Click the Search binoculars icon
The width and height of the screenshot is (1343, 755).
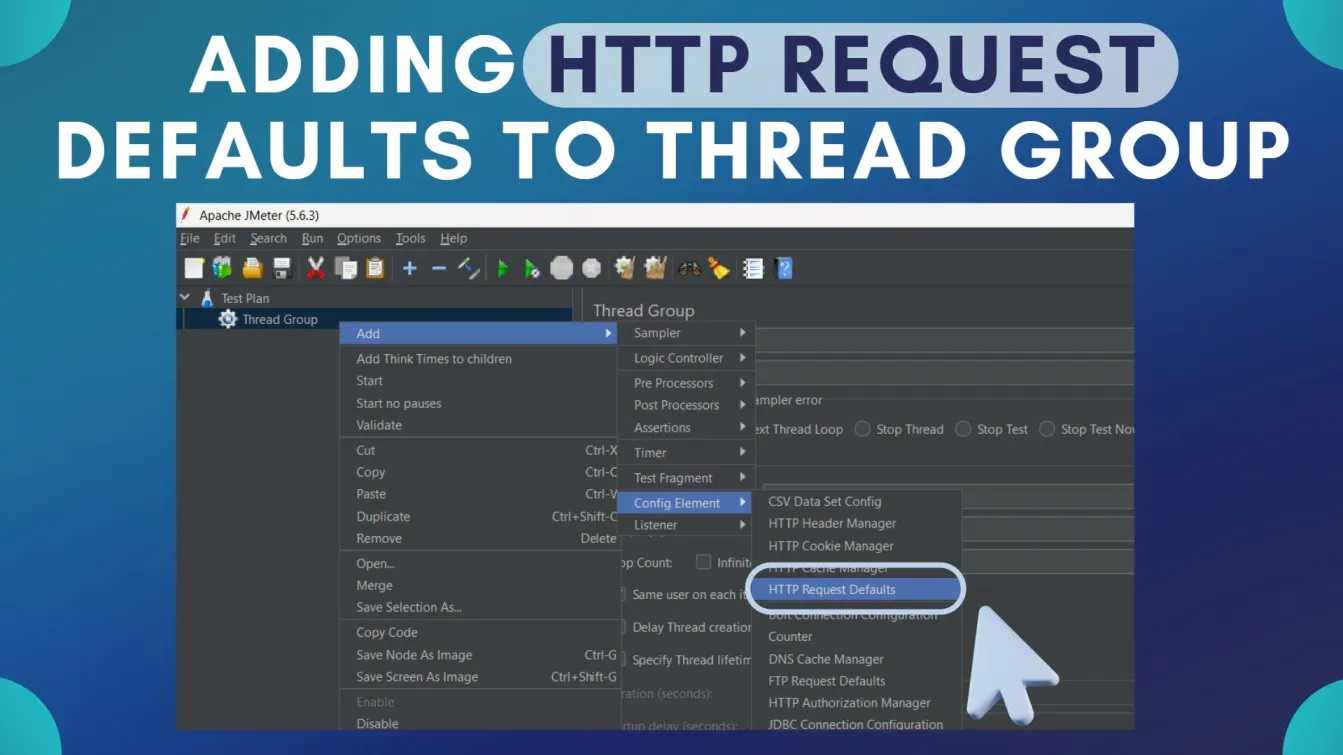[x=689, y=268]
